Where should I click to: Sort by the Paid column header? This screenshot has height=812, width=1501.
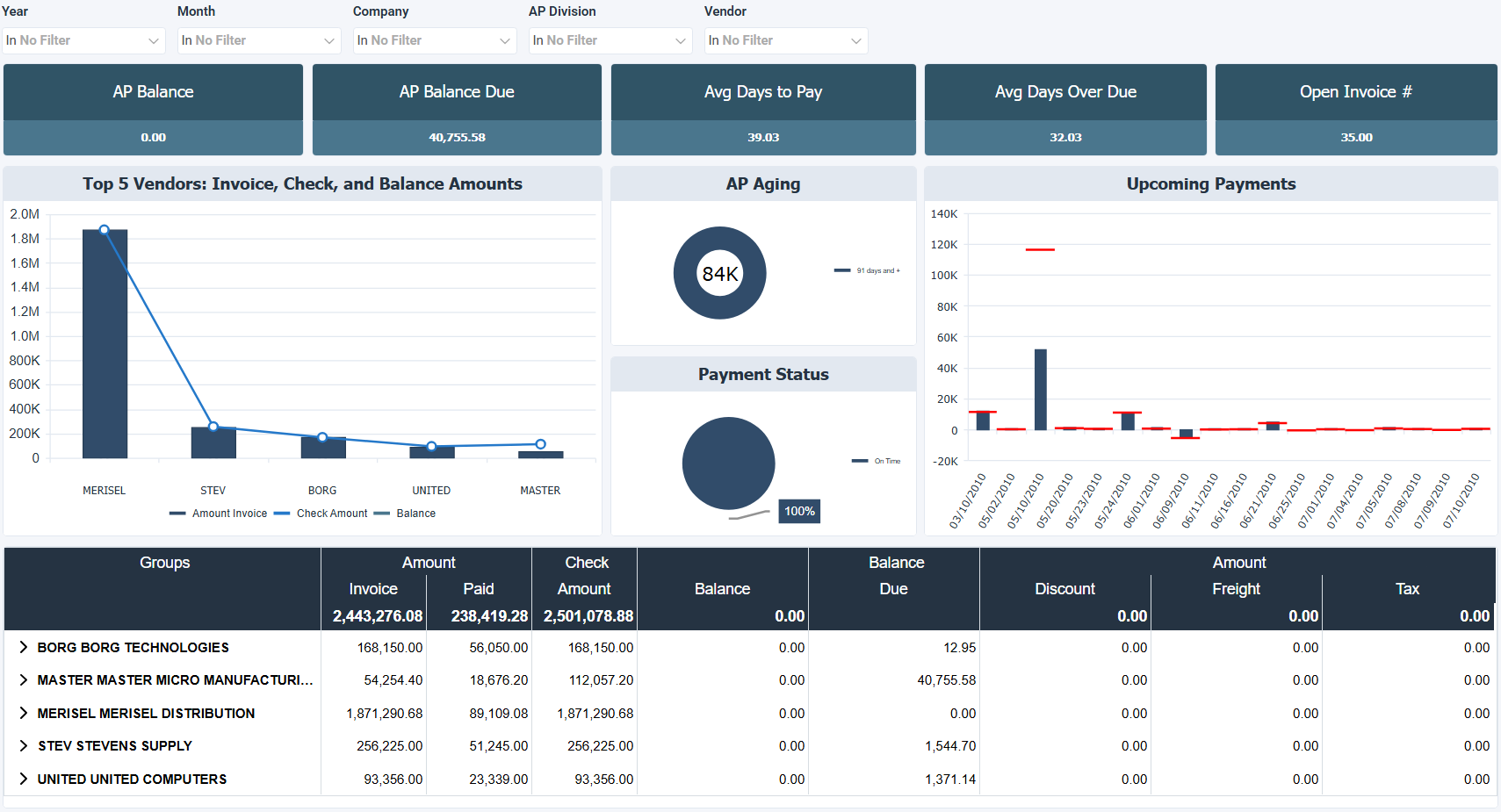479,589
